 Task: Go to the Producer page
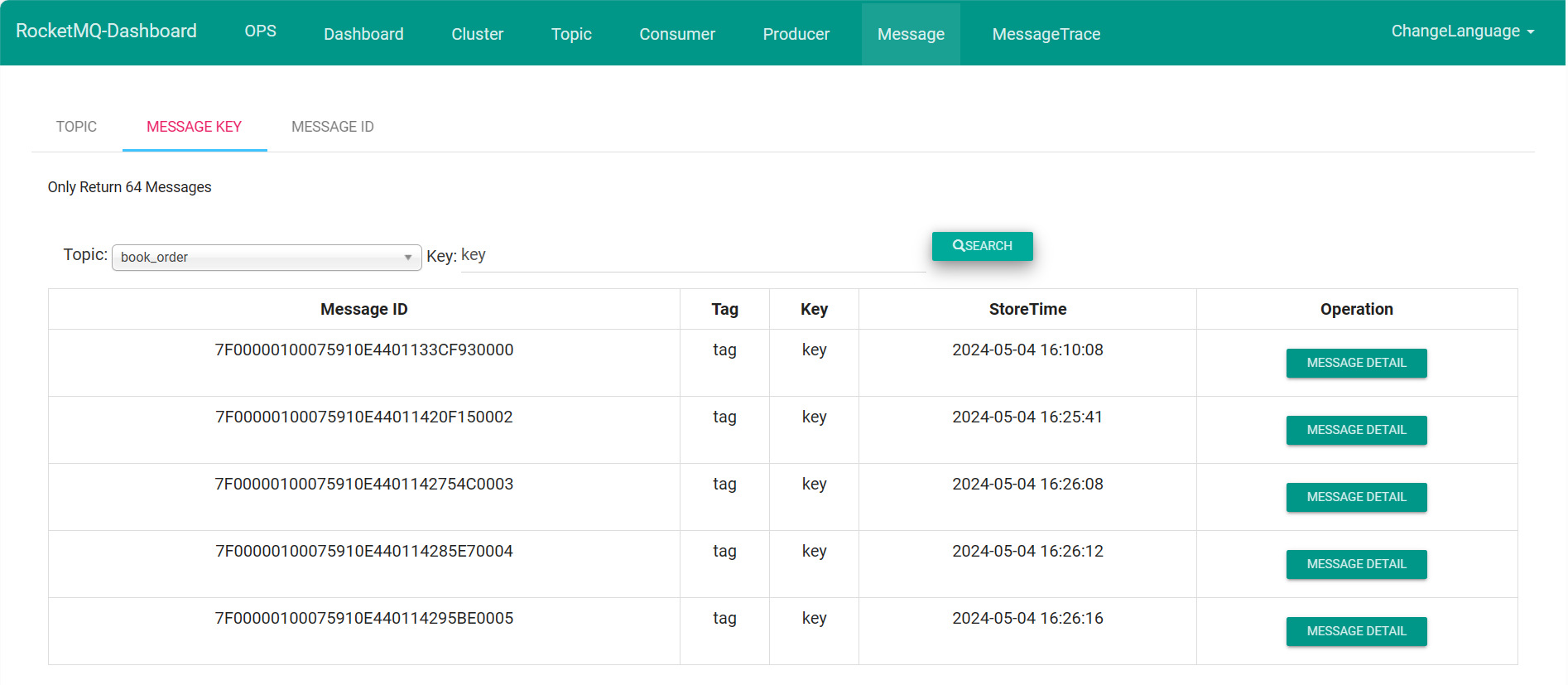pos(796,34)
